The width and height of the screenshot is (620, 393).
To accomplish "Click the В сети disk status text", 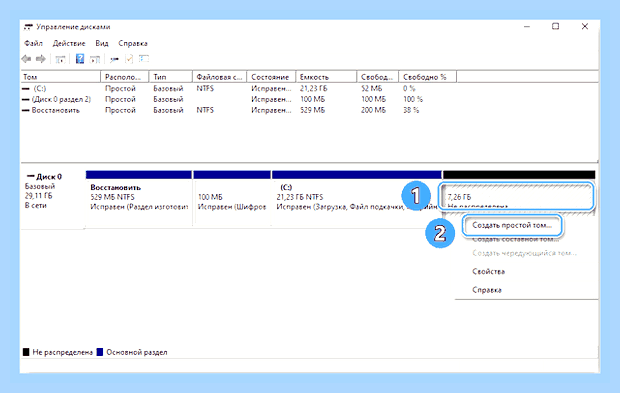I will point(36,206).
